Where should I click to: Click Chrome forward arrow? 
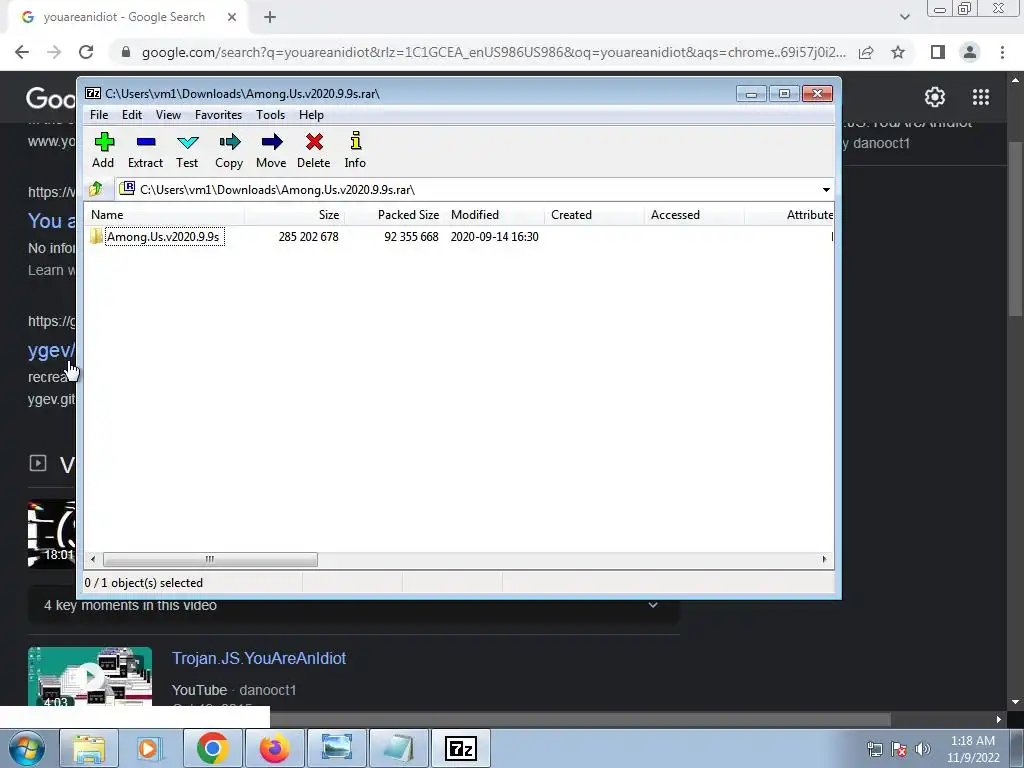pos(54,52)
